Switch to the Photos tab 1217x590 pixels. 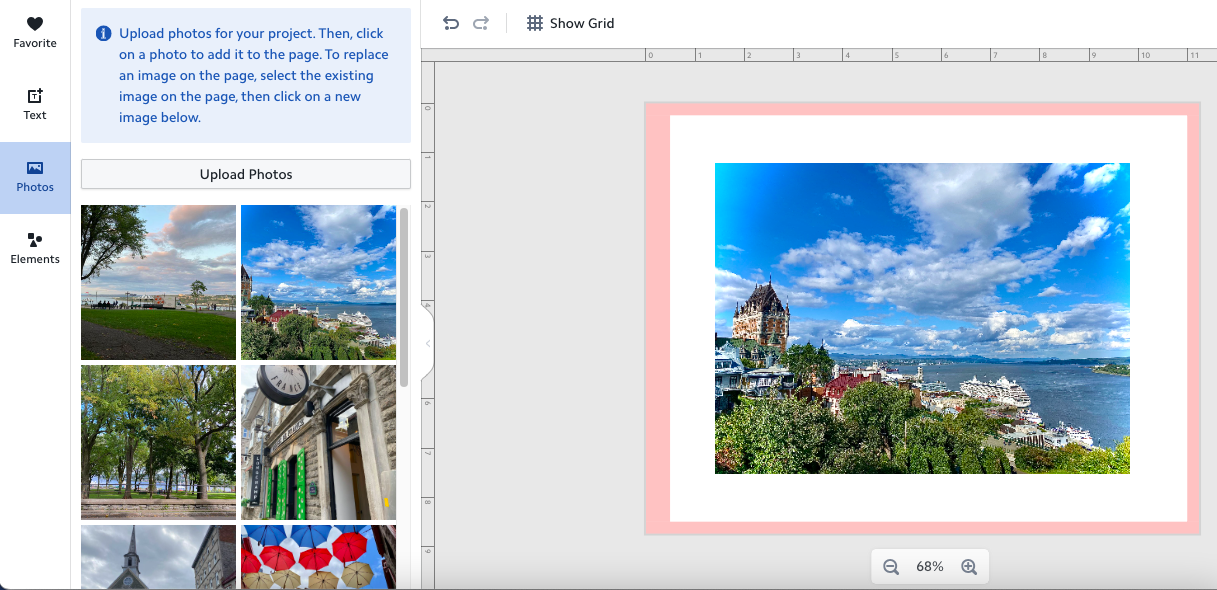[35, 177]
